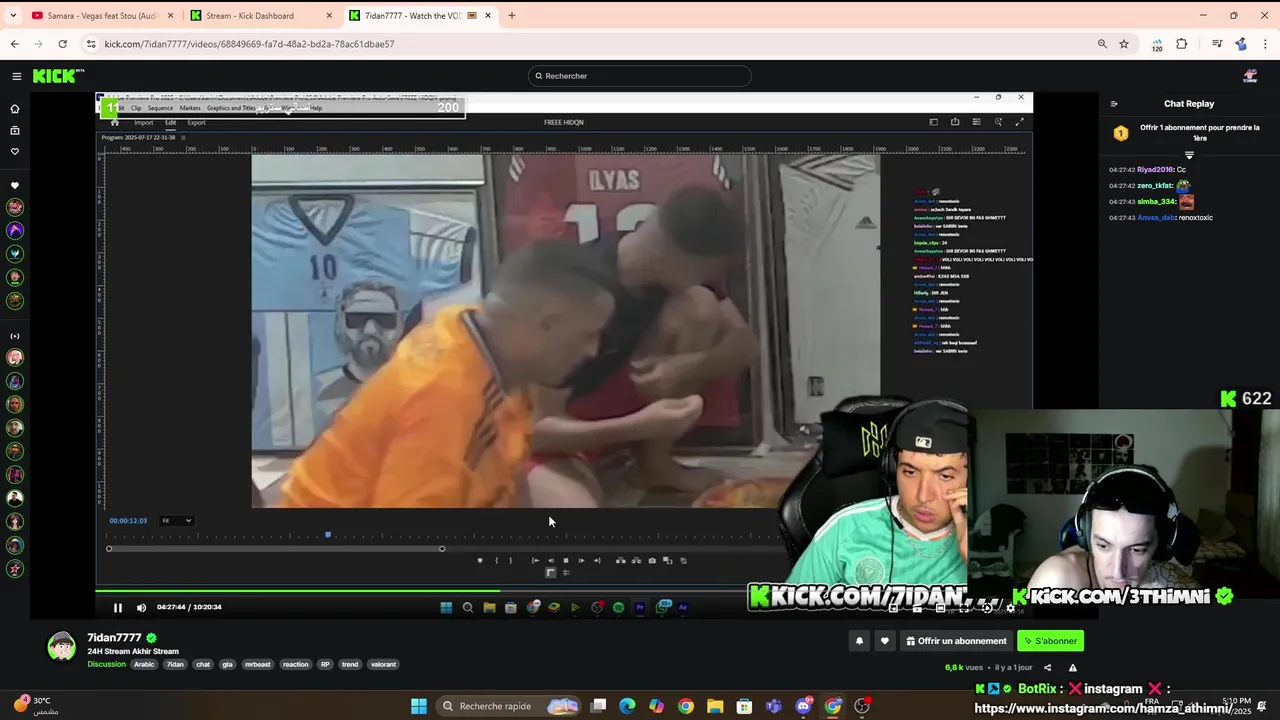Expand the chat scroll-down arrow indicator
1280x720 pixels.
click(1189, 155)
